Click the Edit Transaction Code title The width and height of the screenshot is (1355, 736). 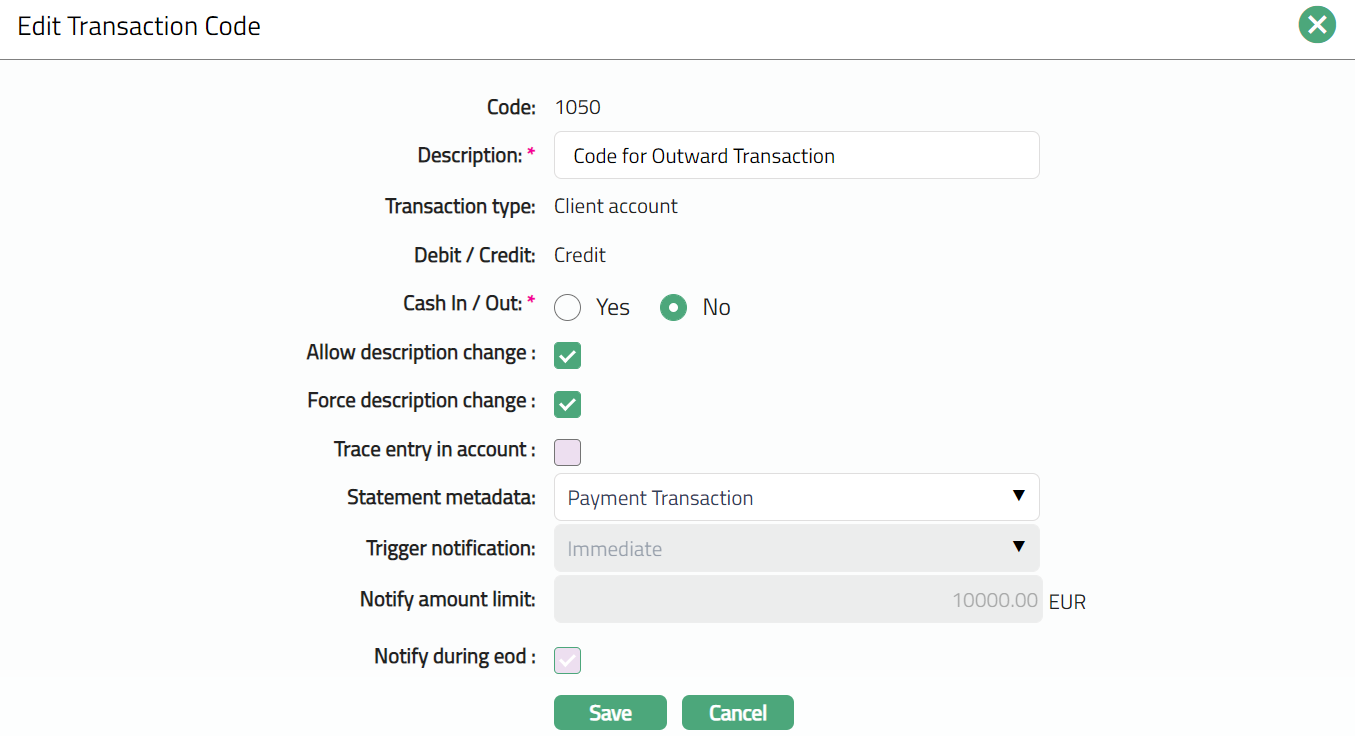[x=139, y=26]
